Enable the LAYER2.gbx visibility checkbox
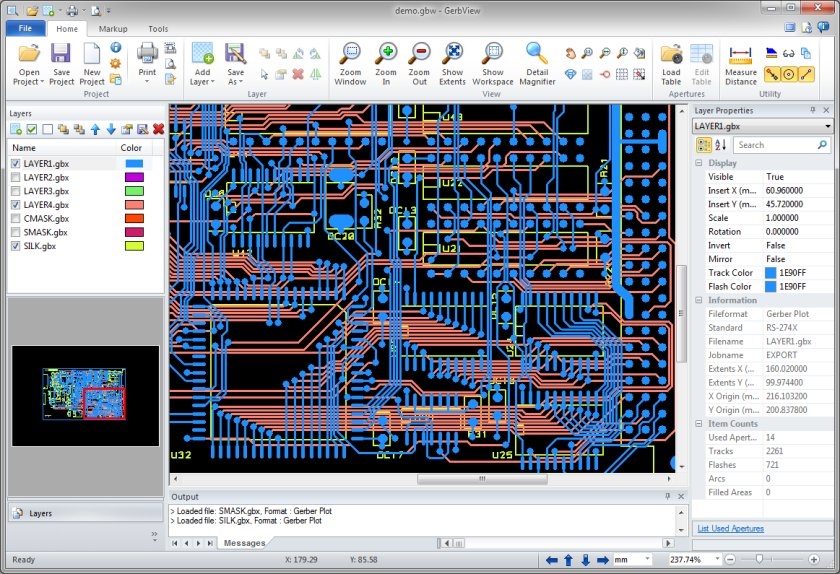The width and height of the screenshot is (840, 574). coord(15,177)
